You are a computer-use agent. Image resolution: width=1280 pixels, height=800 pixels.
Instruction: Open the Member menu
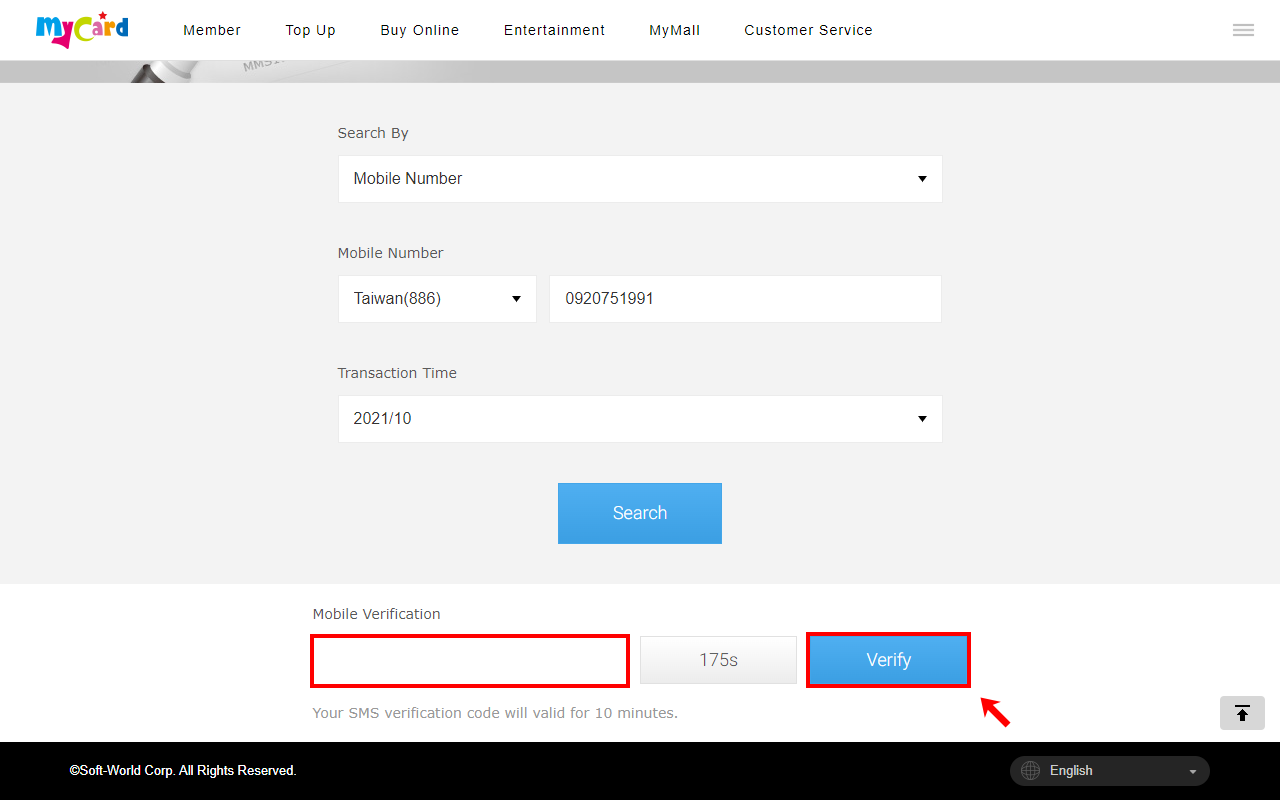tap(212, 30)
